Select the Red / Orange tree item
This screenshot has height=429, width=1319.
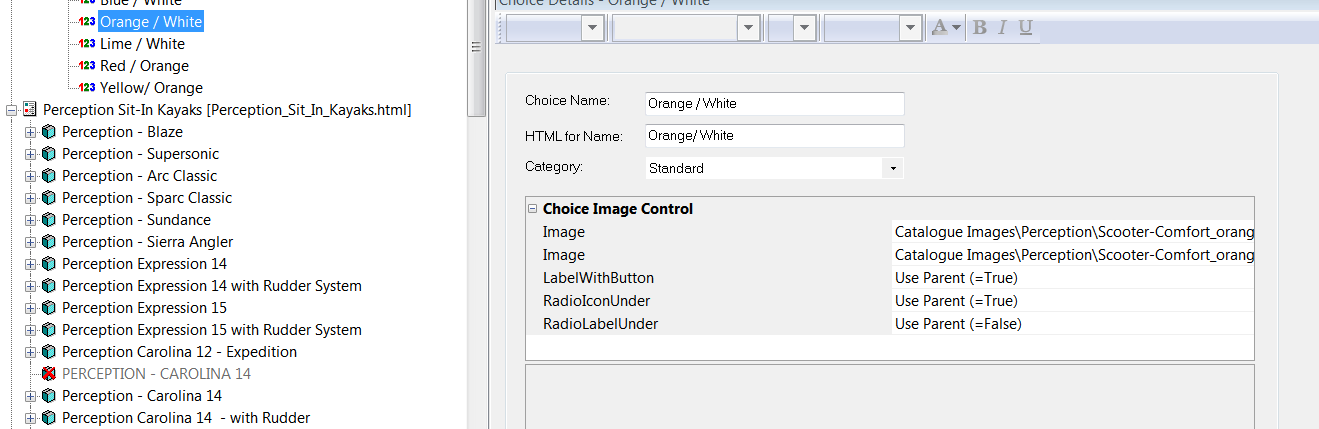(x=144, y=66)
